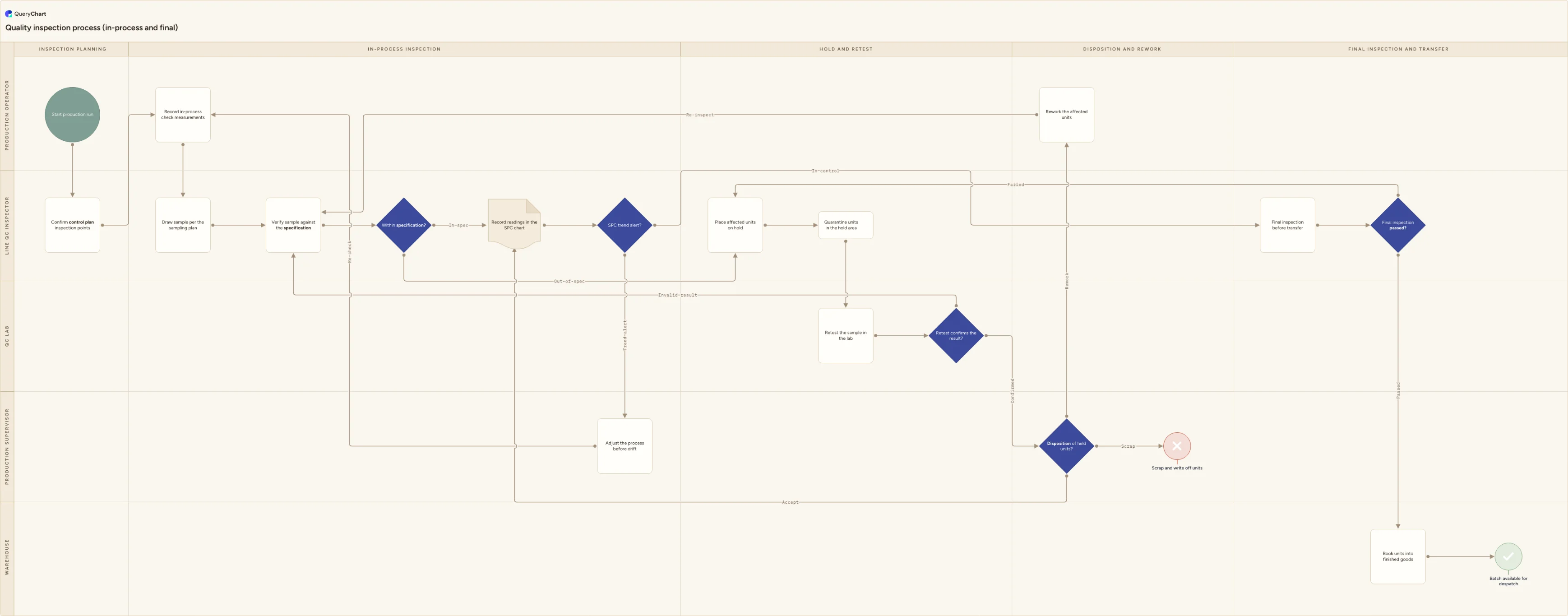Click the Hold and Retest column header
The width and height of the screenshot is (1568, 616).
(x=846, y=49)
